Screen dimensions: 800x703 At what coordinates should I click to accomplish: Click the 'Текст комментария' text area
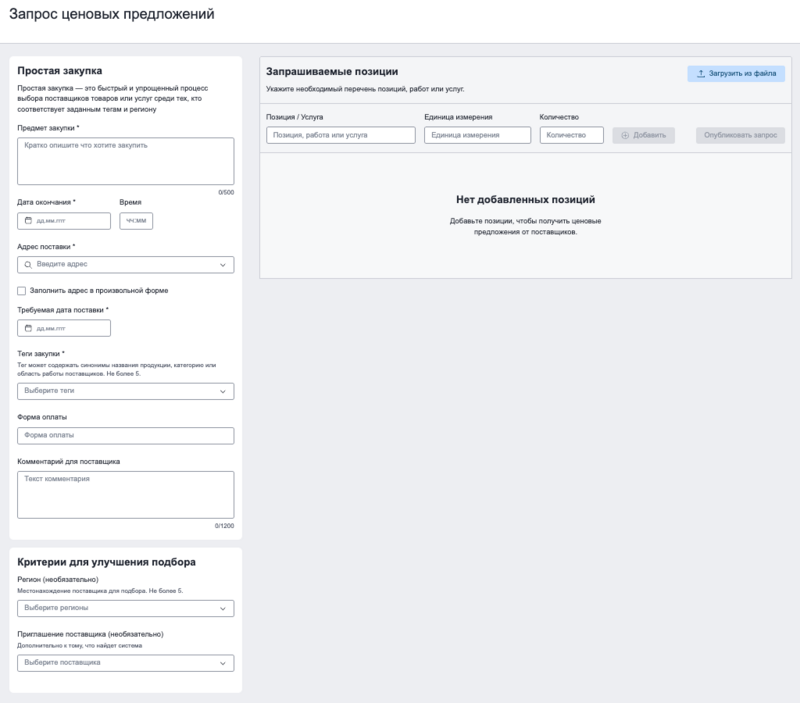tap(126, 494)
